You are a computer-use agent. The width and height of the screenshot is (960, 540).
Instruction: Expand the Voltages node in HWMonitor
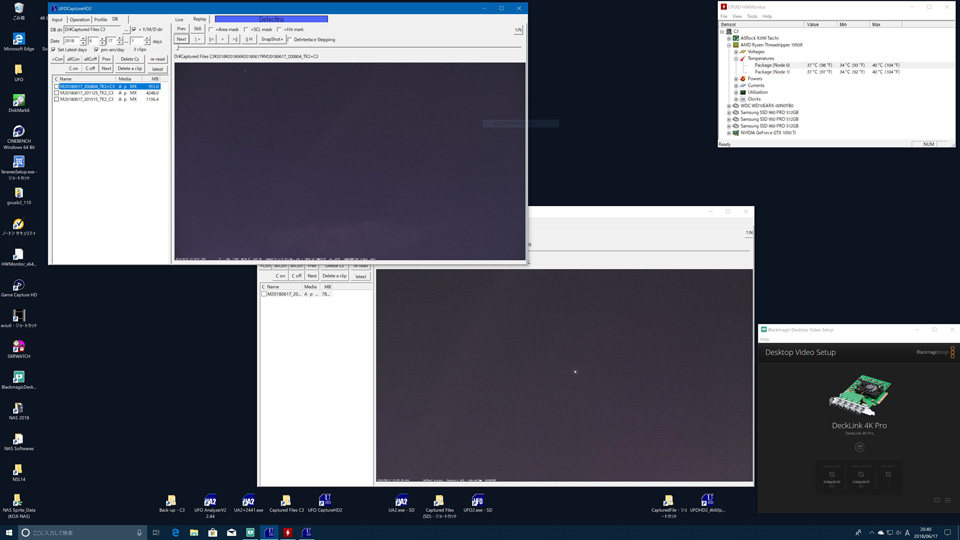pyautogui.click(x=736, y=51)
